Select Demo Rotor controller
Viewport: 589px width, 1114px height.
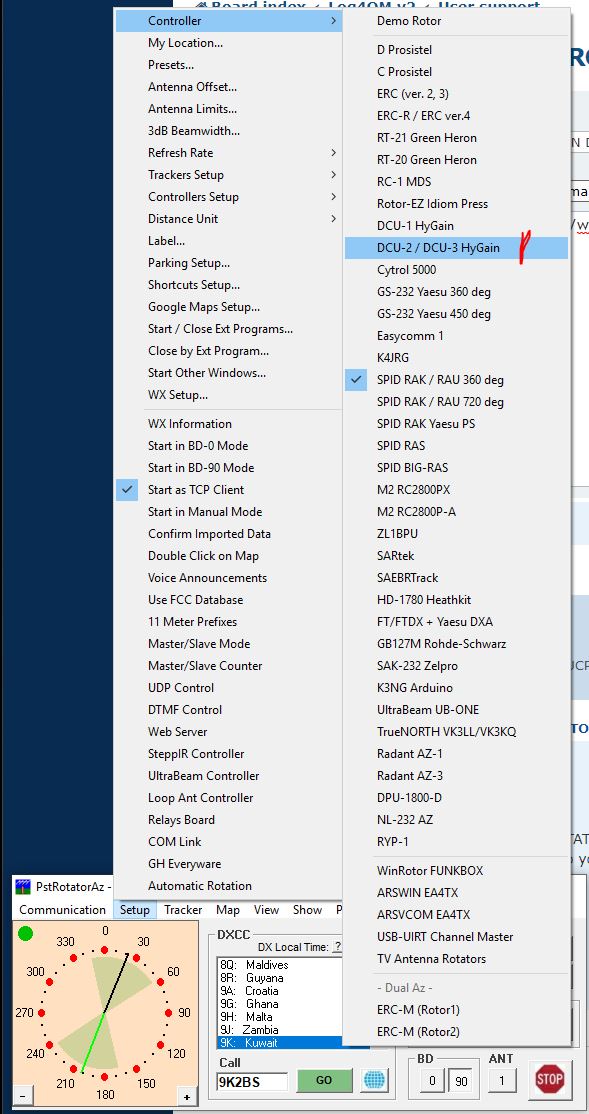coord(456,21)
